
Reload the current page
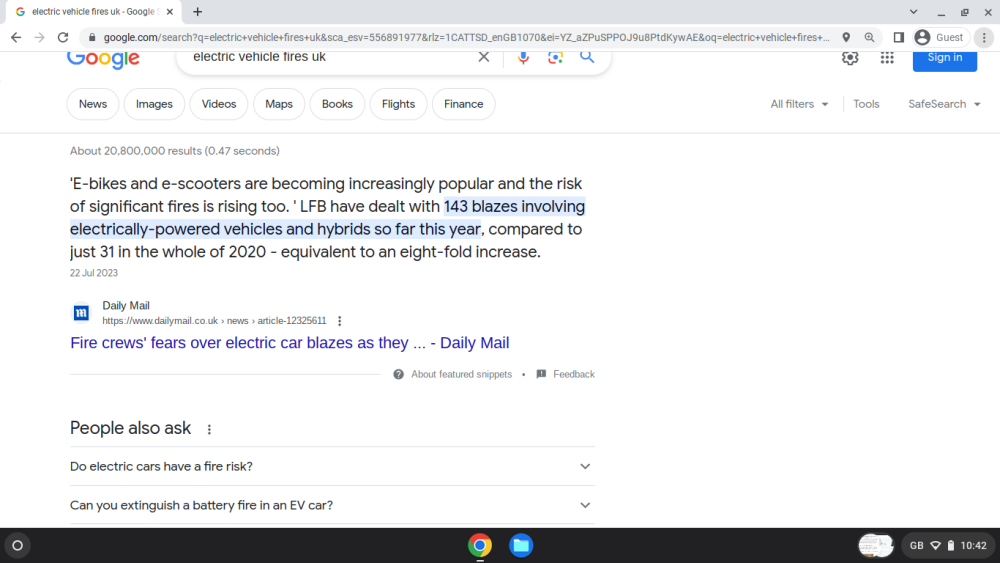(x=62, y=38)
